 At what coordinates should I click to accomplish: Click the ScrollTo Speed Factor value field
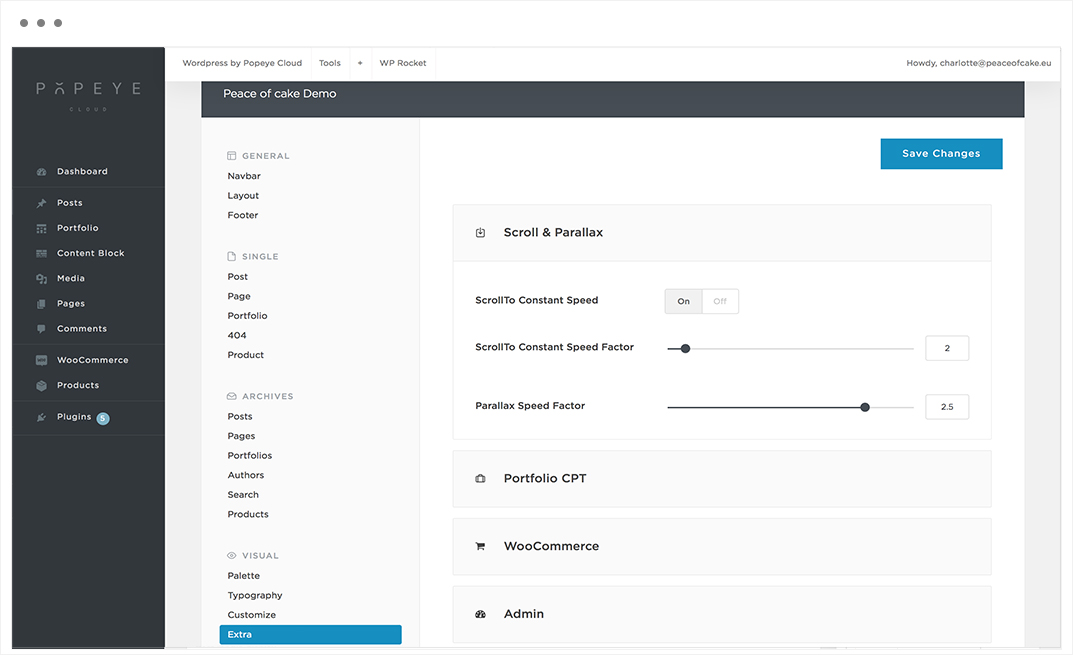(x=947, y=348)
